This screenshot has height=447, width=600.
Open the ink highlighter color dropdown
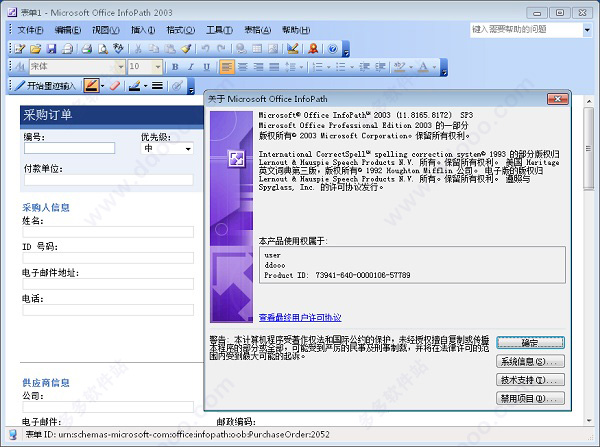tap(145, 86)
